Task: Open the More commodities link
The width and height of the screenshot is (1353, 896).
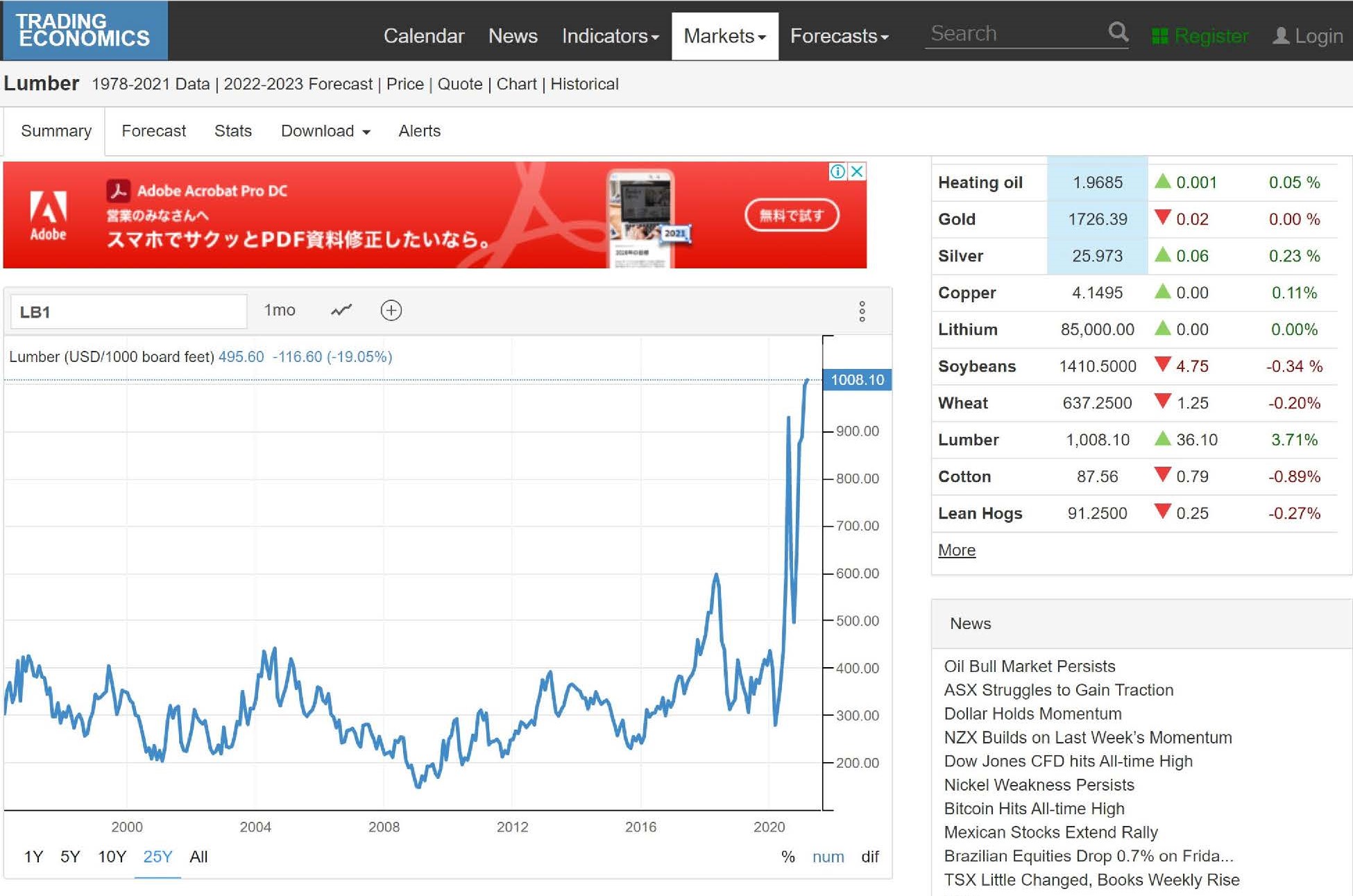Action: click(x=956, y=550)
